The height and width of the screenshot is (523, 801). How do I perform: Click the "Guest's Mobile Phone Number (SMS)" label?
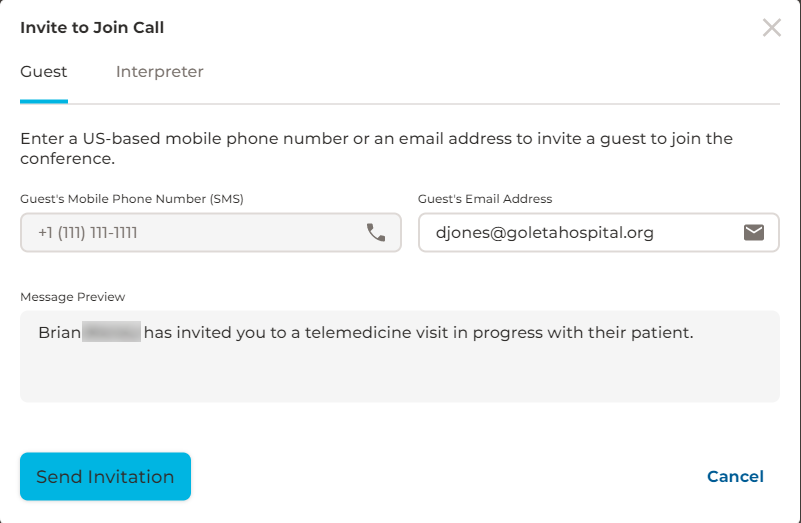pos(132,199)
